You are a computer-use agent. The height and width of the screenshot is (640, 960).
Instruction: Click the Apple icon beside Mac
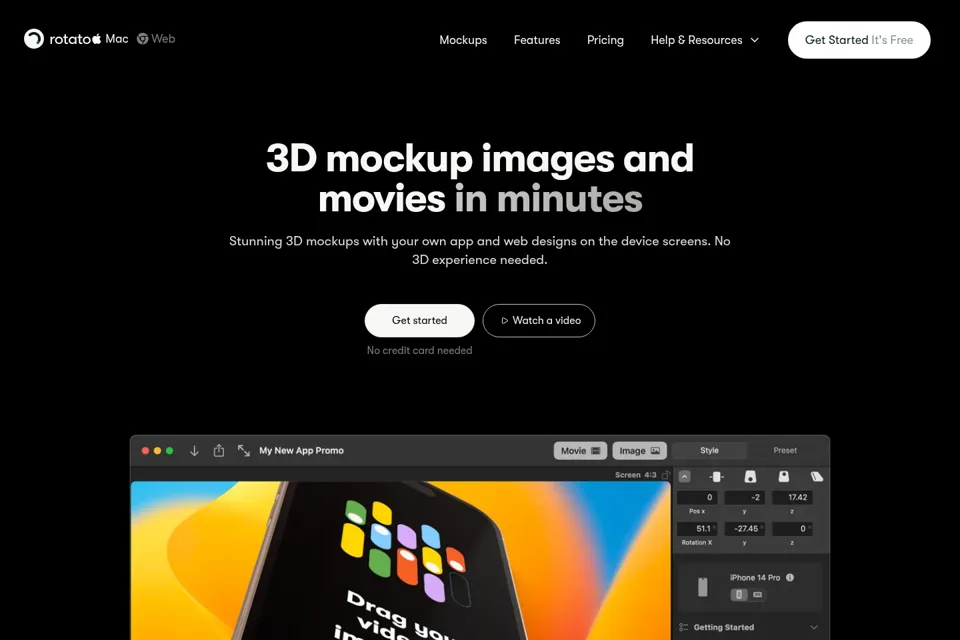[96, 39]
